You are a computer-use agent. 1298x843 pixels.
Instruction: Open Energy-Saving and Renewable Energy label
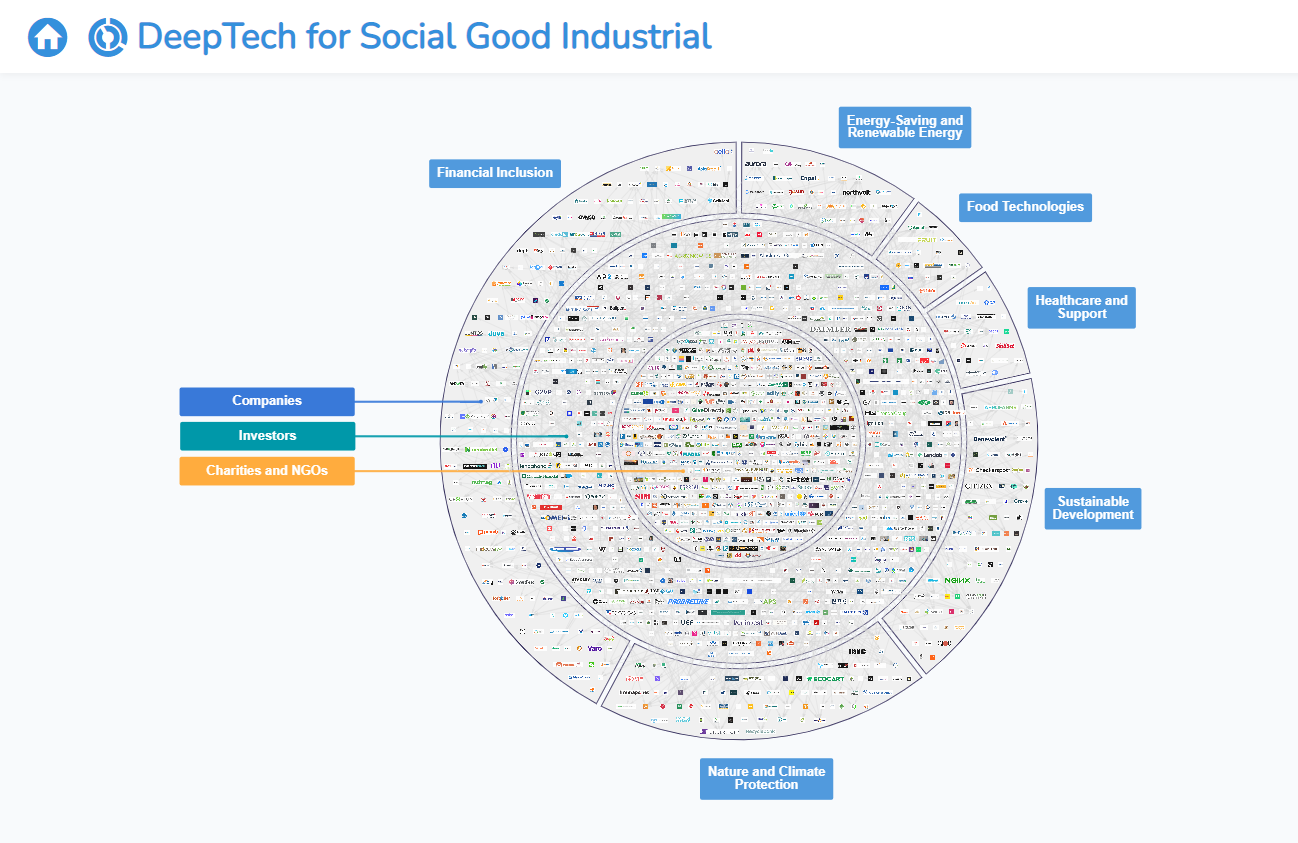point(905,127)
